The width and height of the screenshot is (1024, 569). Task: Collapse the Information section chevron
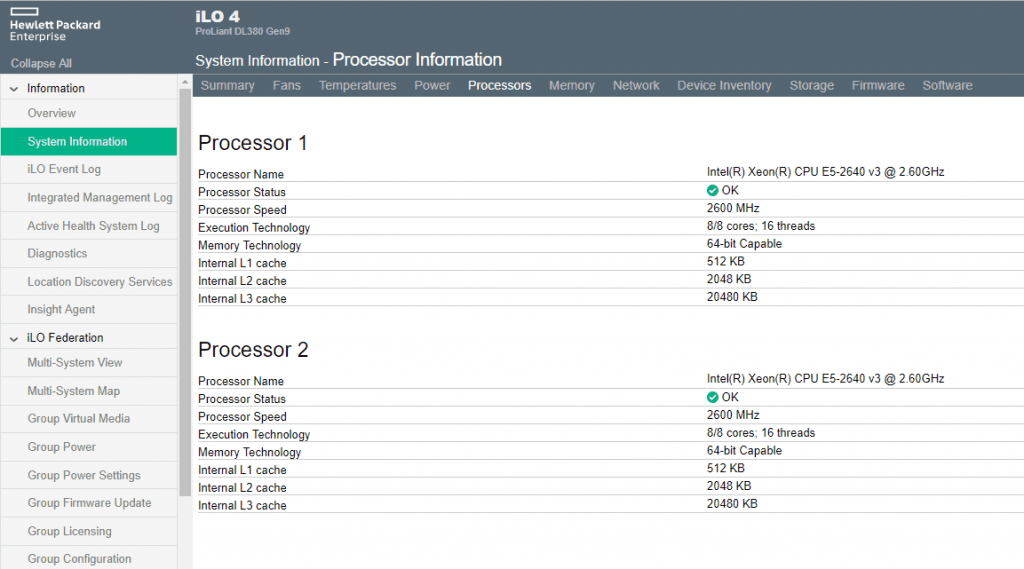click(x=14, y=89)
